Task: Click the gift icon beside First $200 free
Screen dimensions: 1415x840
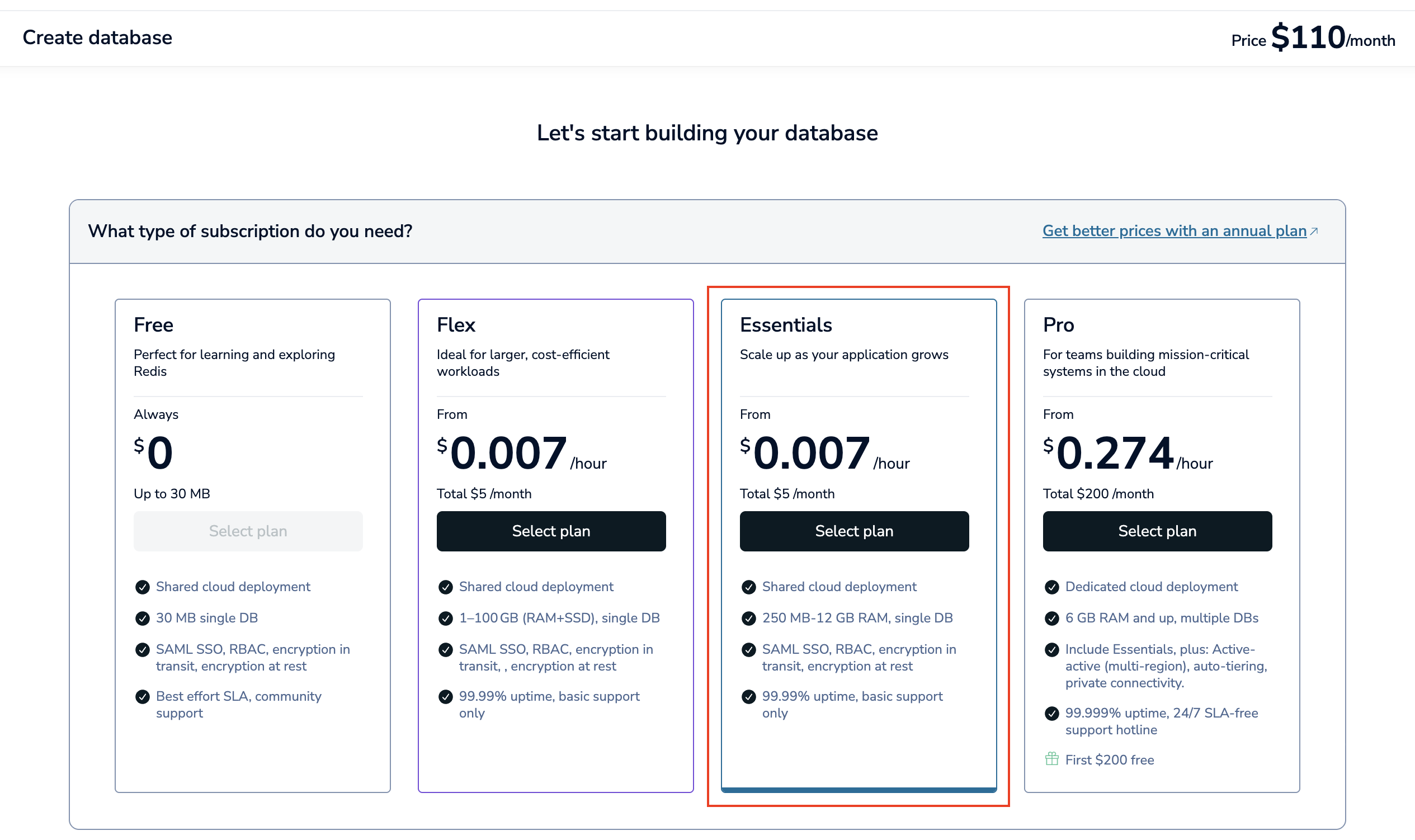Action: click(1051, 759)
